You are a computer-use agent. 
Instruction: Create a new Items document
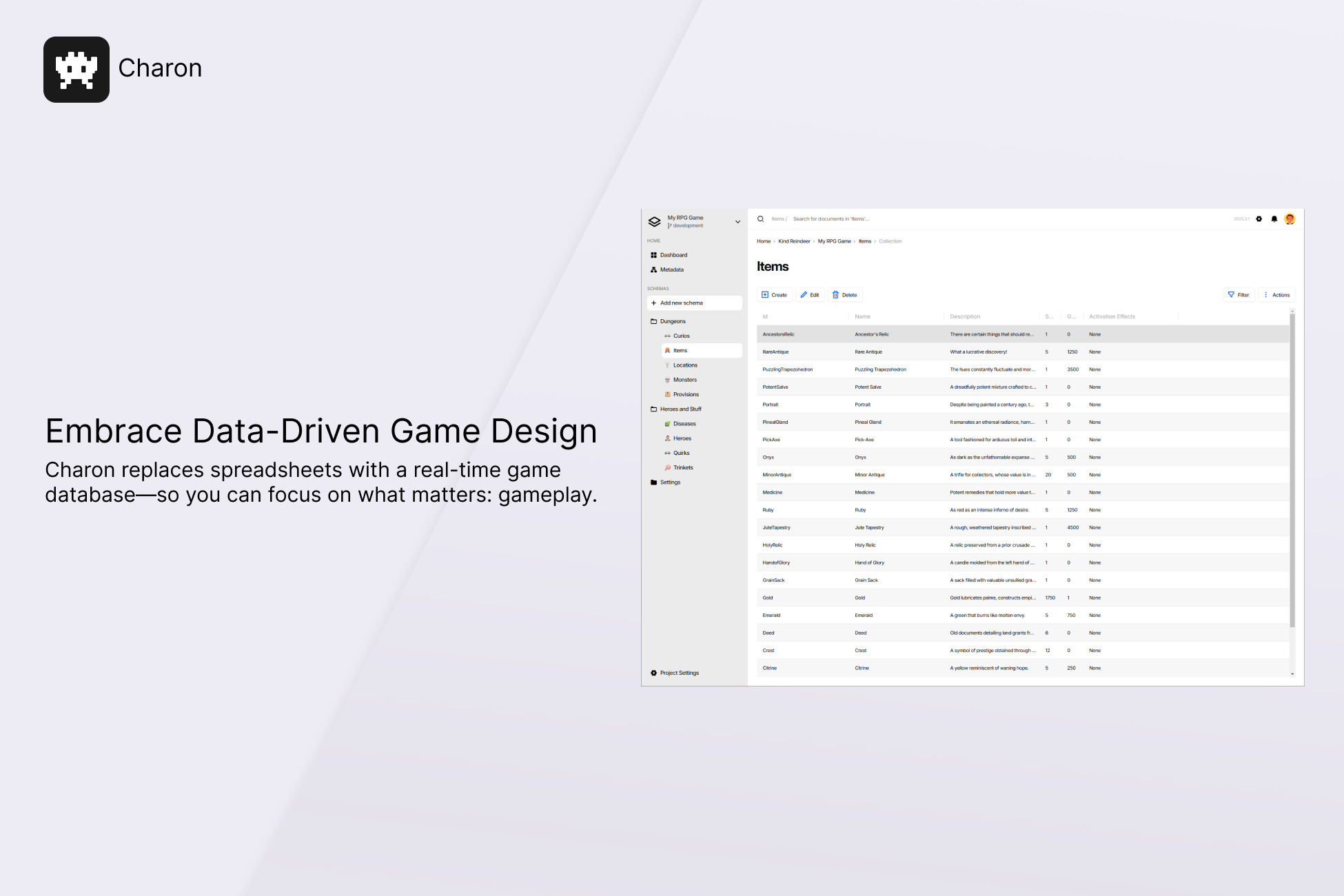pos(775,294)
